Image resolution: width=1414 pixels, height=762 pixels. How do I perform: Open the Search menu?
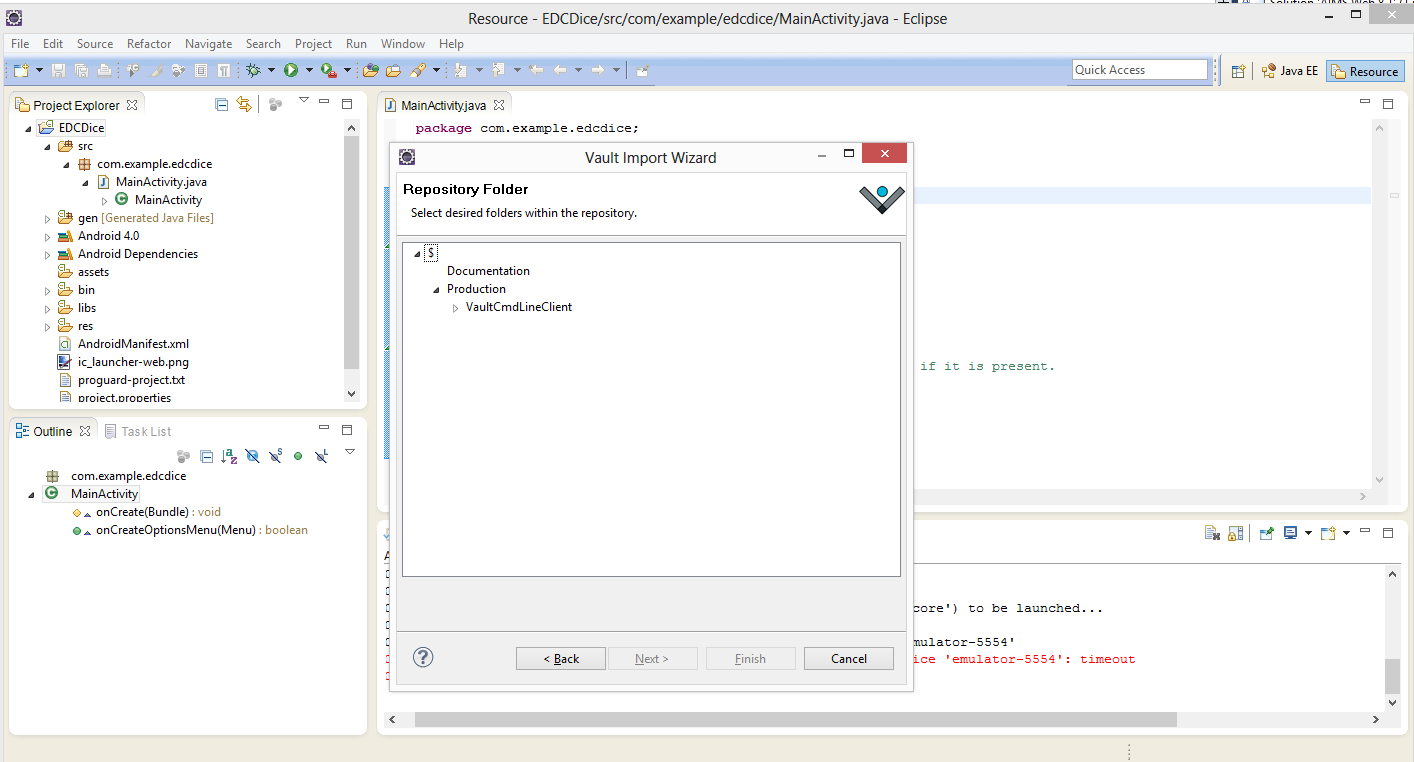263,44
